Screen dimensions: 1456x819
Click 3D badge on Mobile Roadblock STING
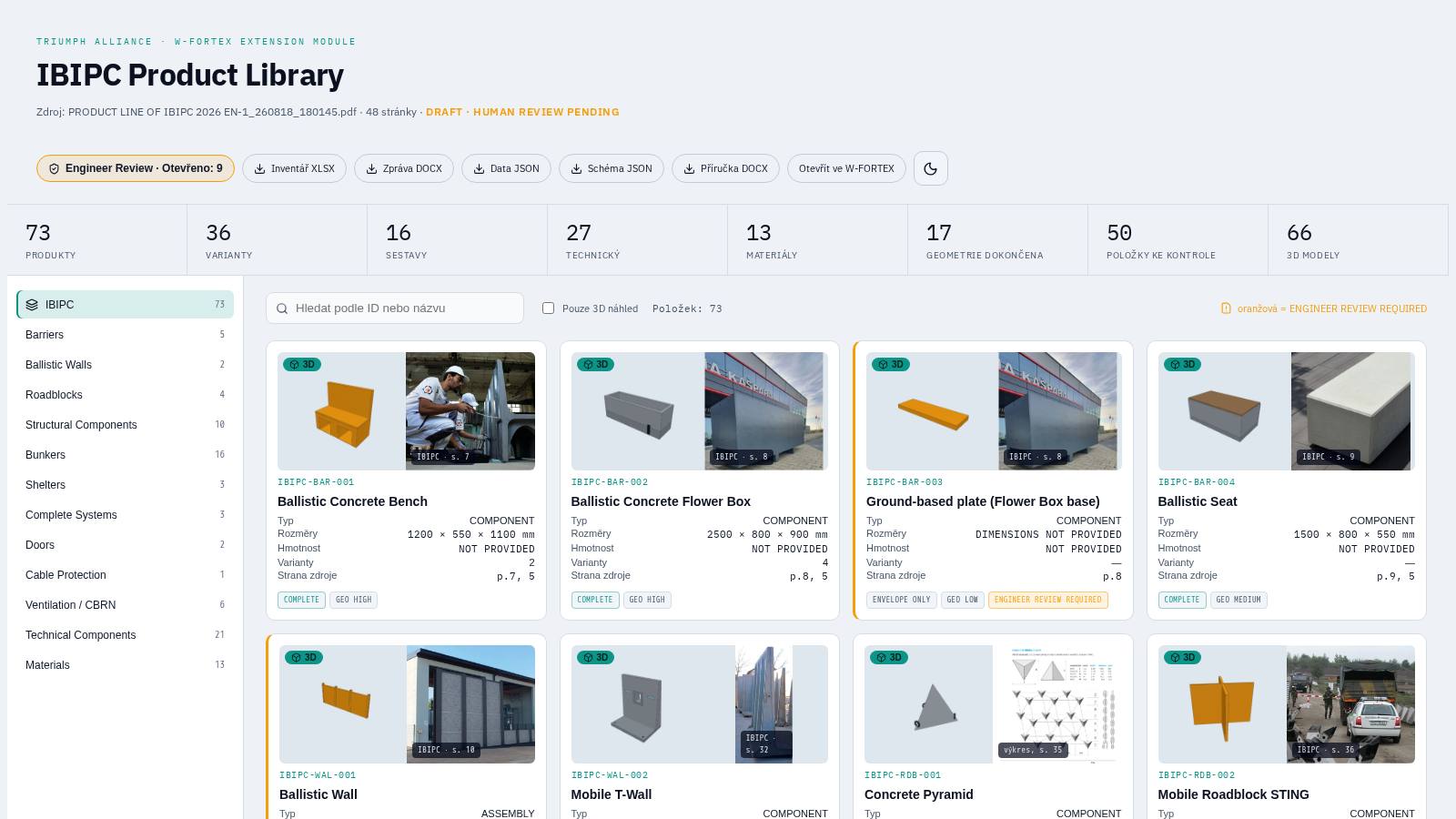1182,657
